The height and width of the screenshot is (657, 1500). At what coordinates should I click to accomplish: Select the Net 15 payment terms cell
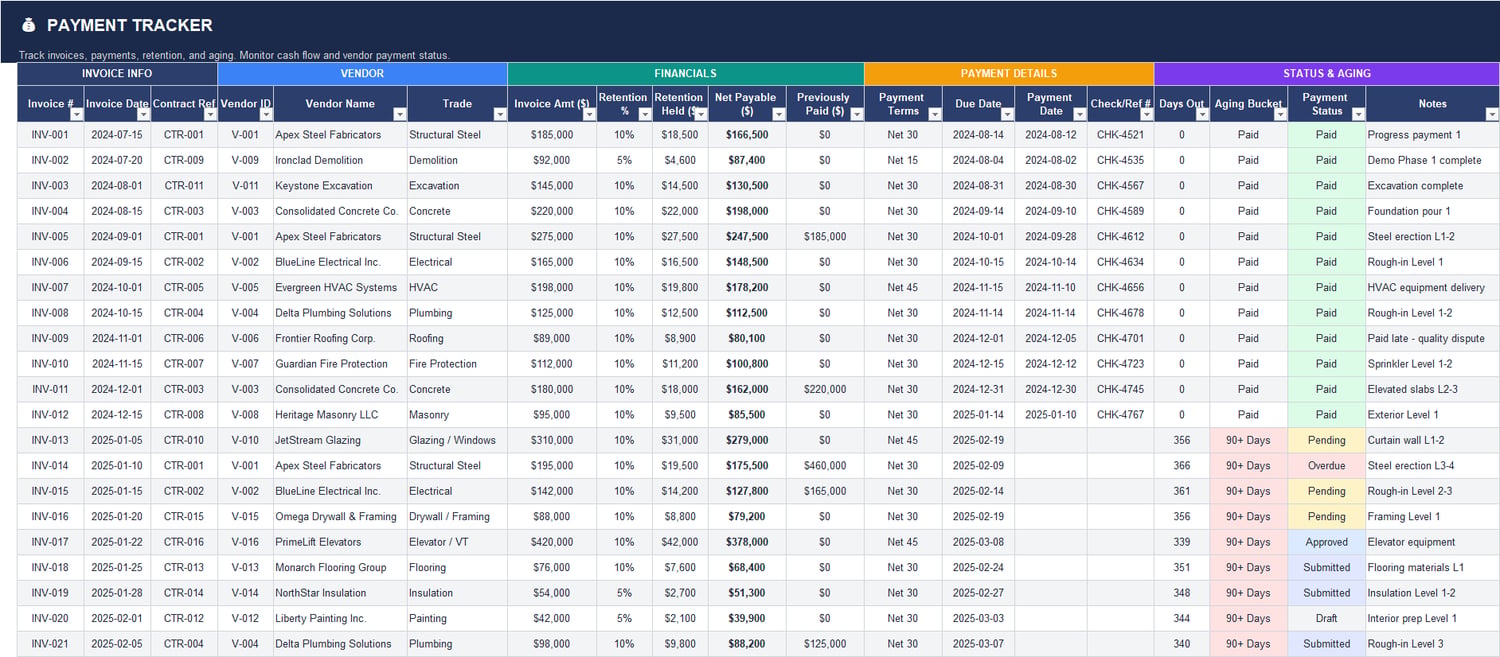(x=903, y=160)
